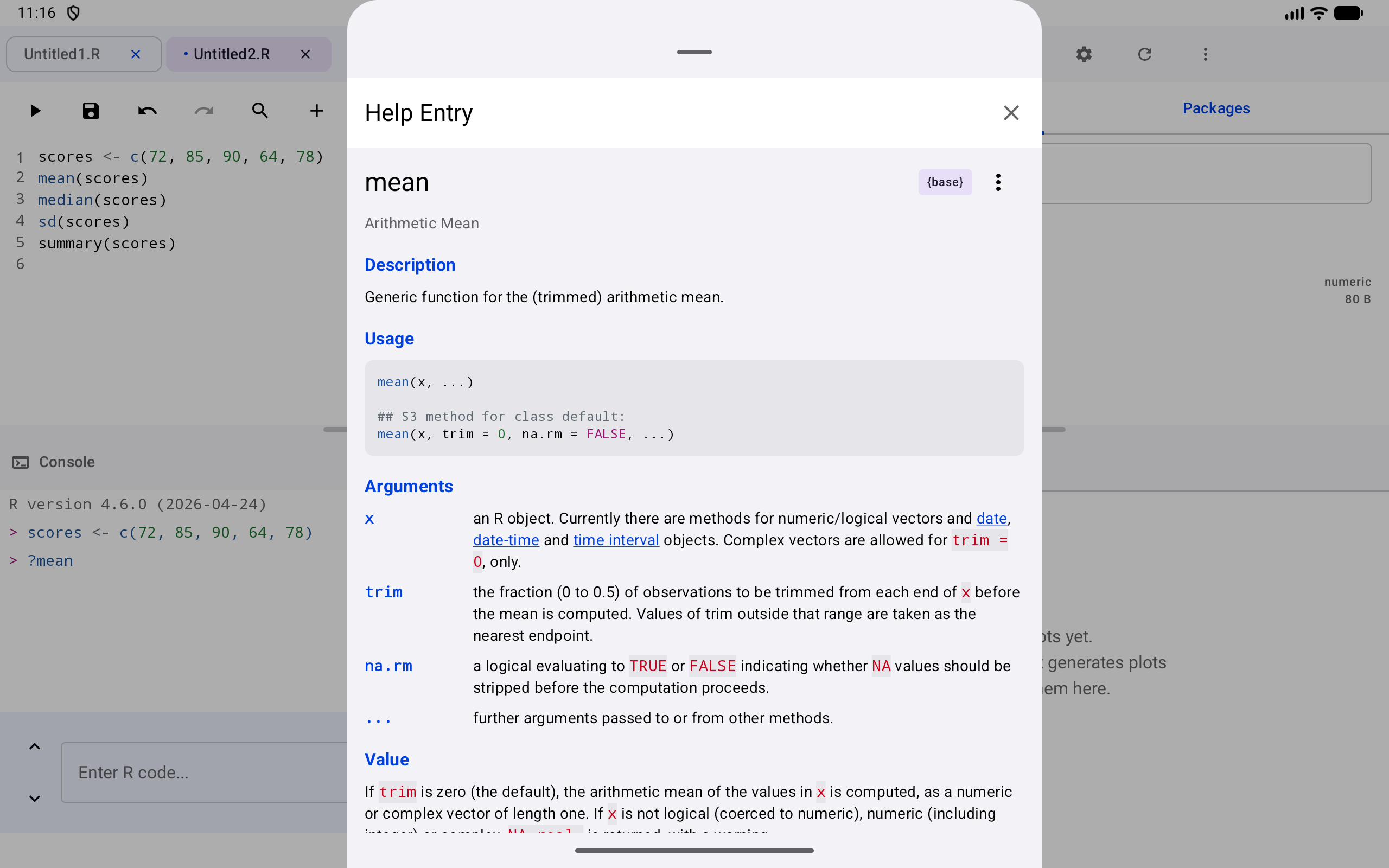Click the na.rm argument name

click(x=388, y=666)
